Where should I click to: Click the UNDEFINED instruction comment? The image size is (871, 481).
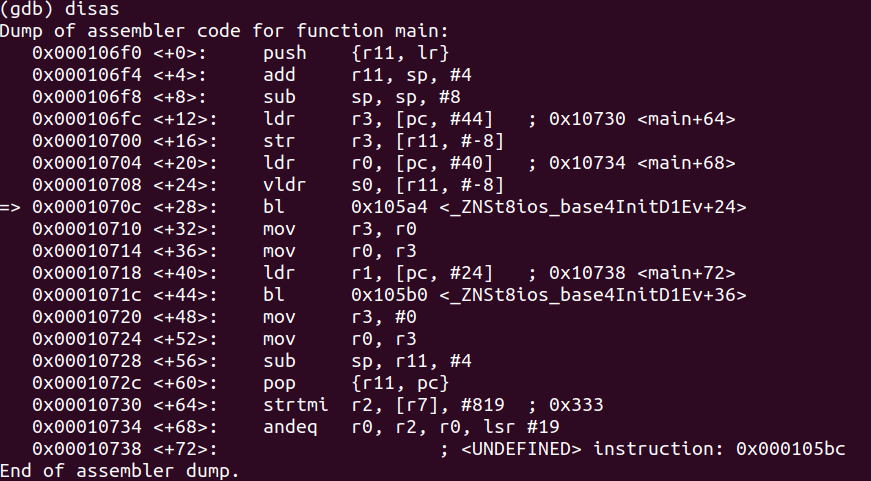click(x=643, y=449)
